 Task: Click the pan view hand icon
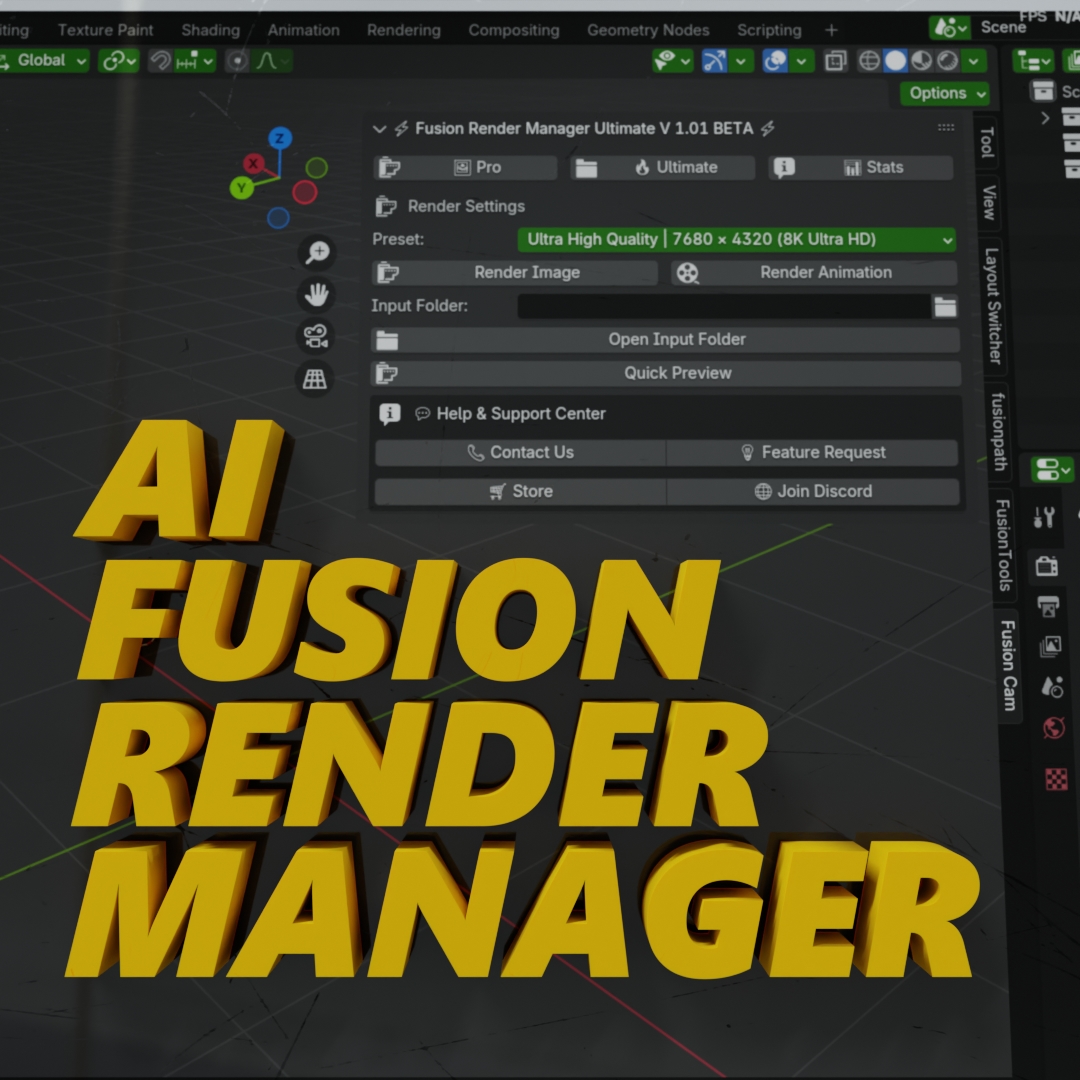[x=316, y=295]
